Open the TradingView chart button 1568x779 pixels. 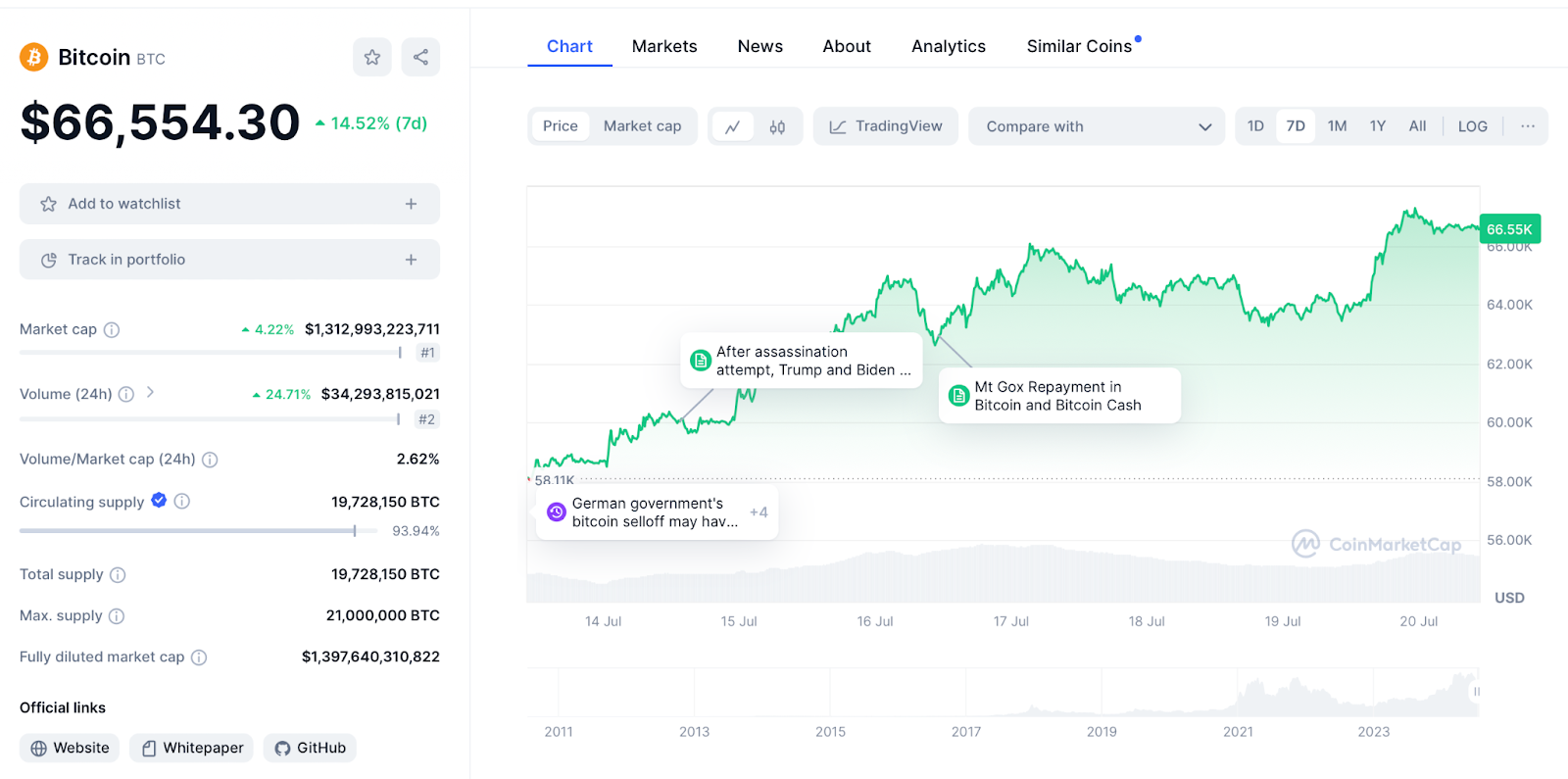click(886, 126)
